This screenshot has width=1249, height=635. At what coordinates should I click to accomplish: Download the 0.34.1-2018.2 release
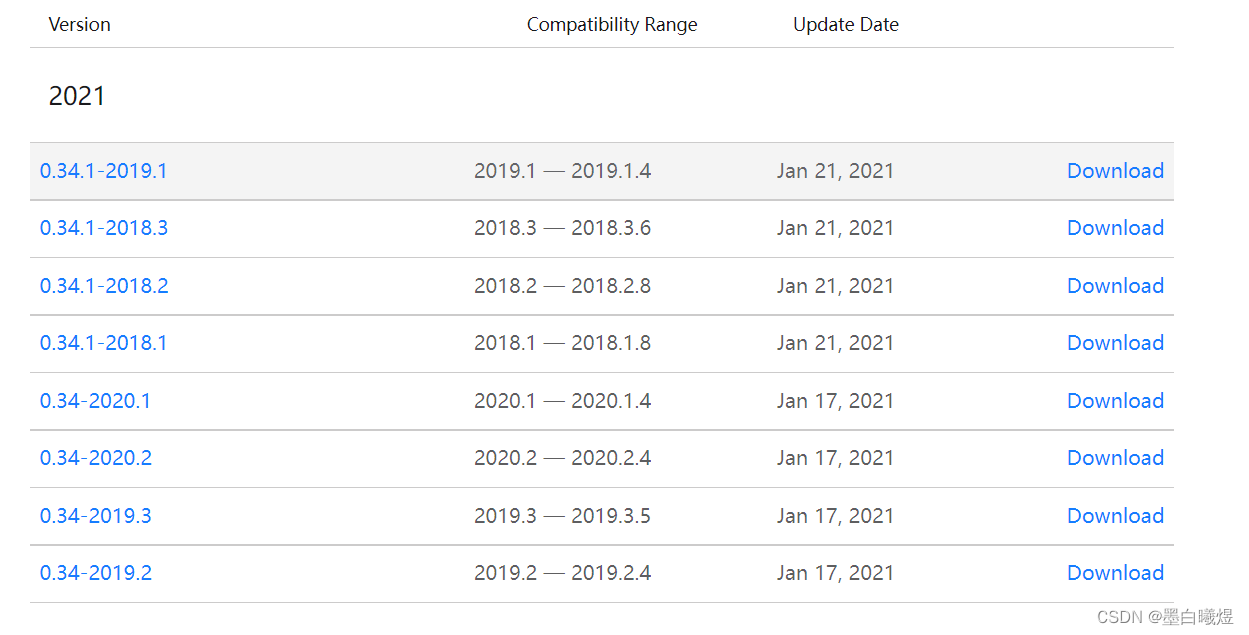1115,286
